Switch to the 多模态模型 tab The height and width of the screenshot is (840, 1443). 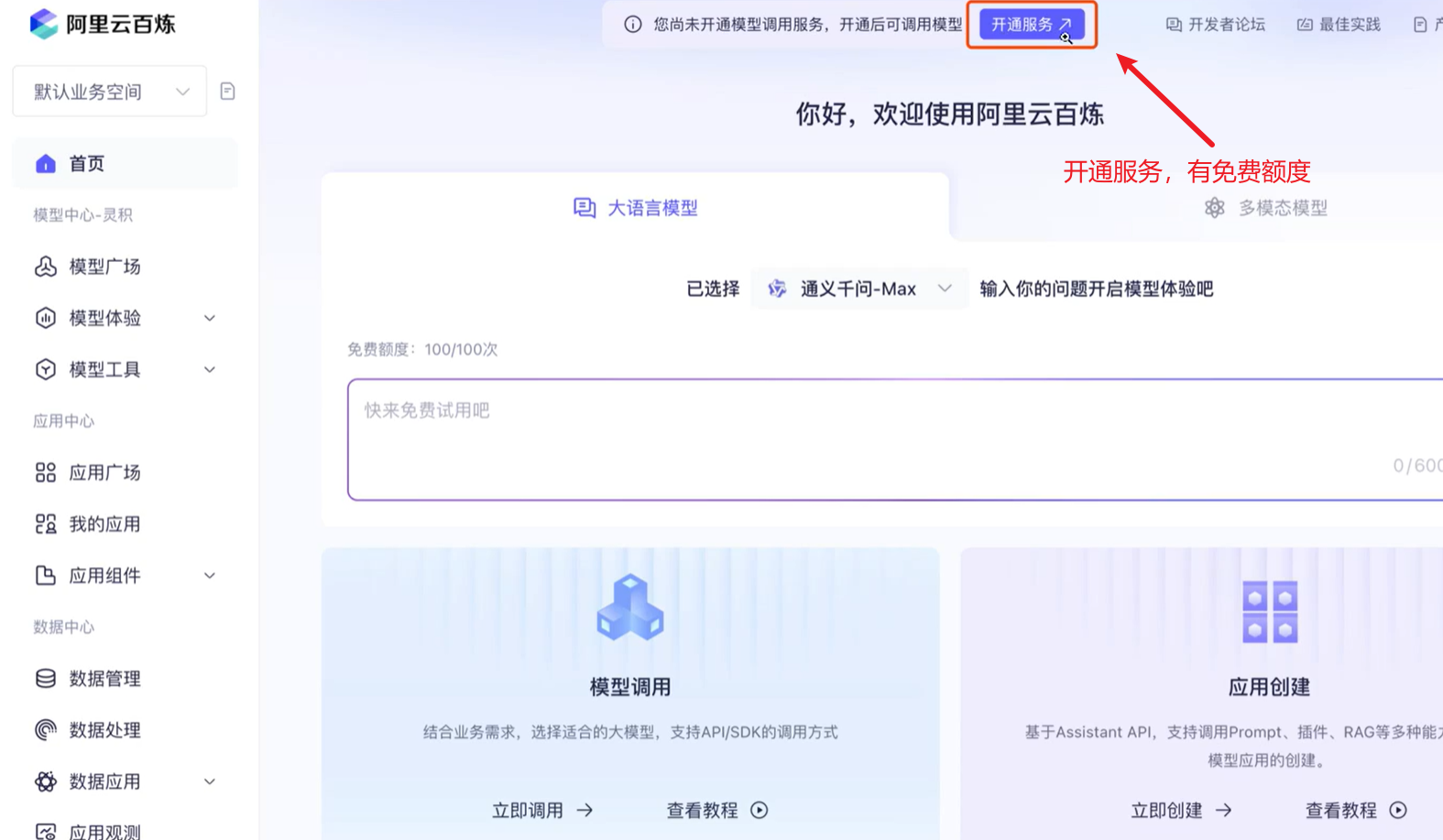pos(1266,208)
